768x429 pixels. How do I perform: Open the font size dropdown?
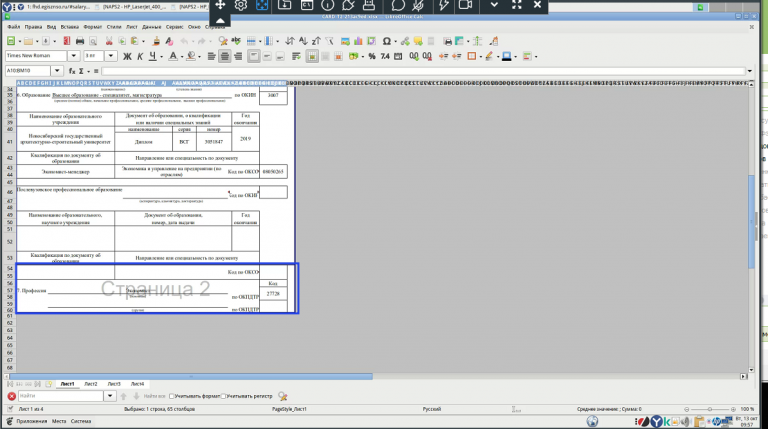pos(111,56)
